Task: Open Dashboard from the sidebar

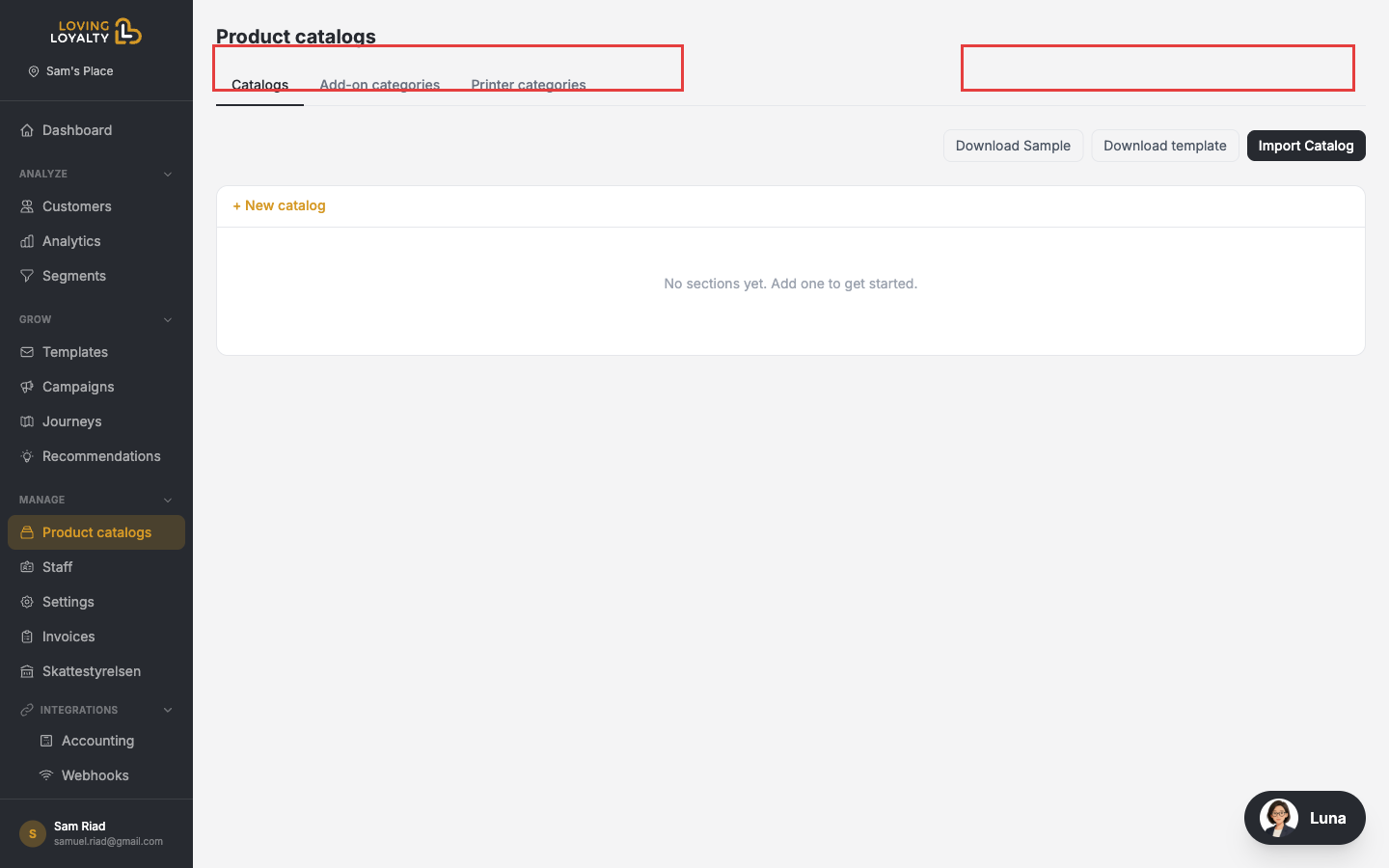Action: 96,130
